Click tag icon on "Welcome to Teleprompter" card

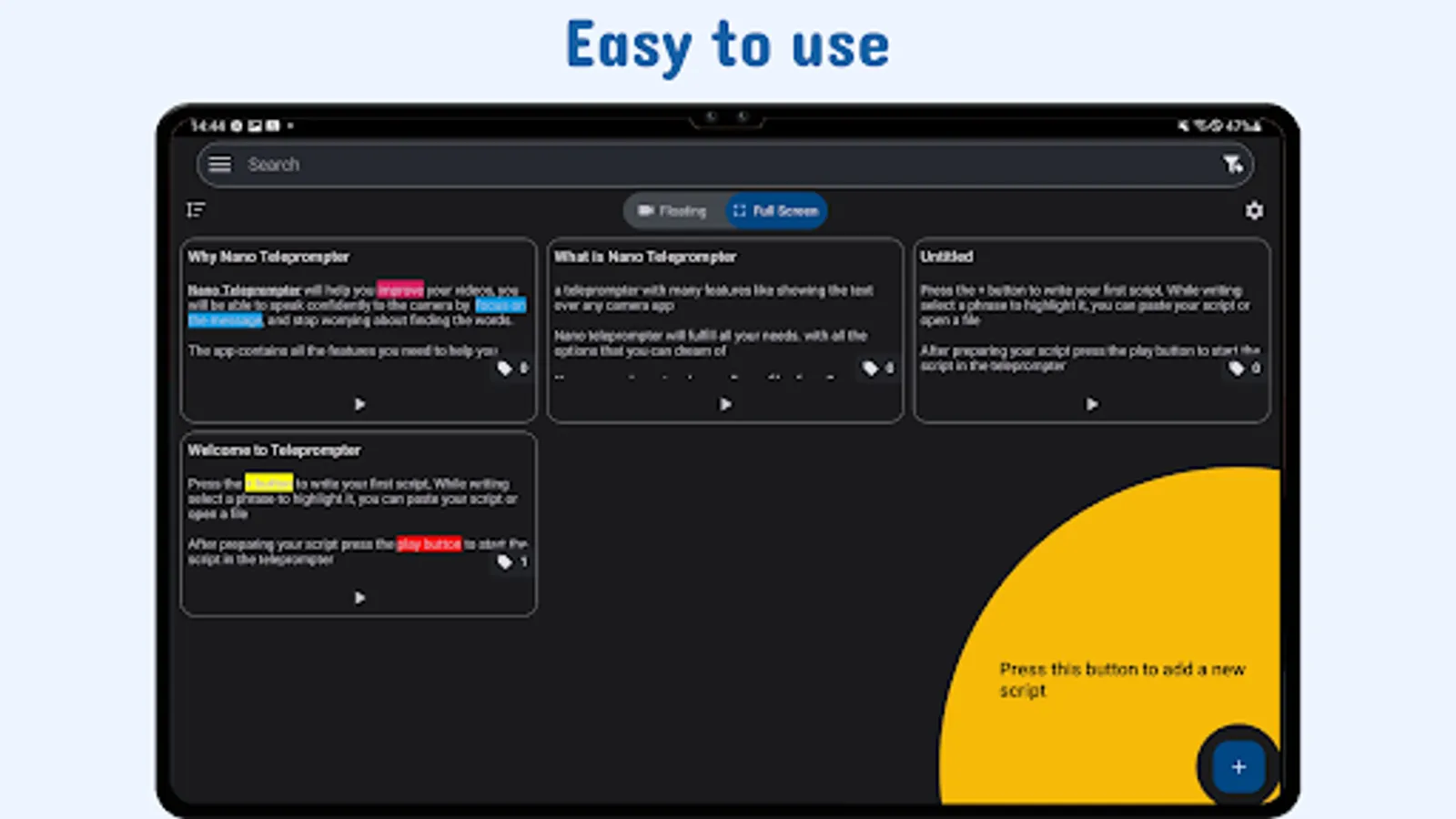505,562
